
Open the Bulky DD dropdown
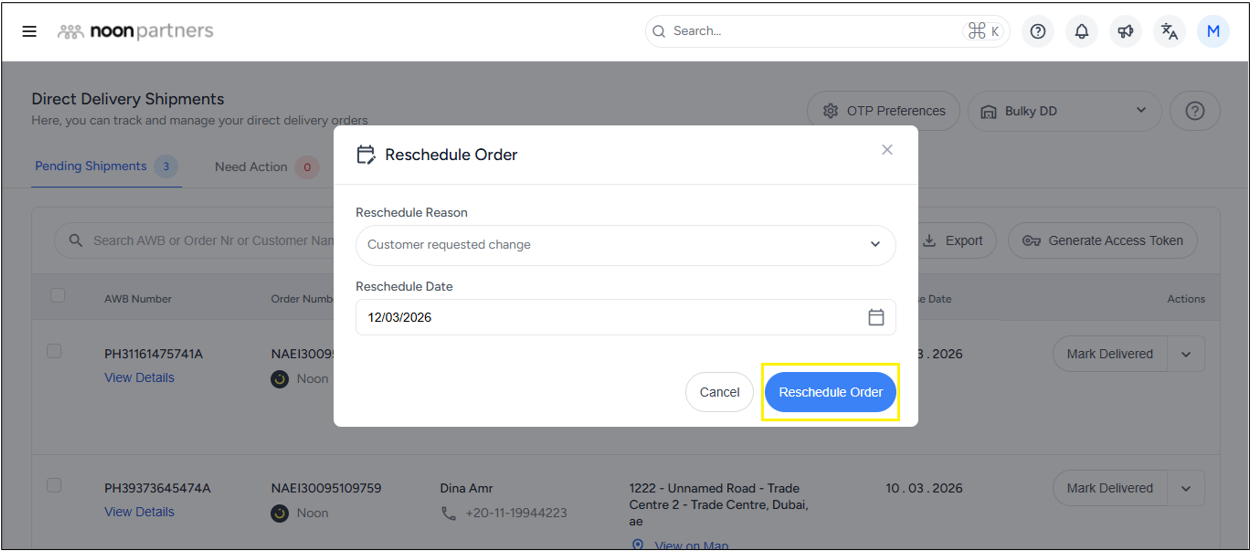point(1064,111)
